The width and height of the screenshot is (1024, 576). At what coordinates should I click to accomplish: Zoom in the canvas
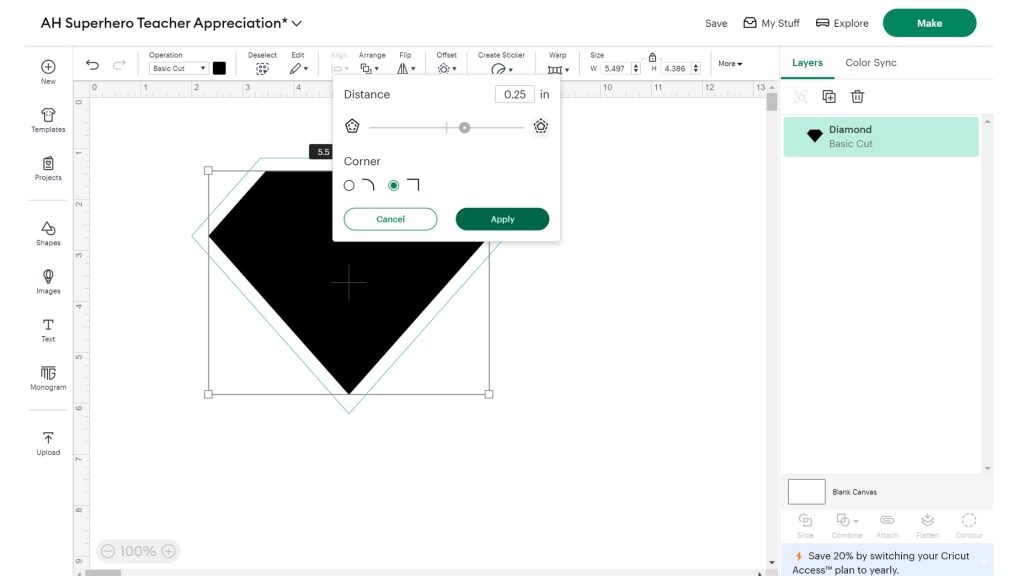[168, 551]
